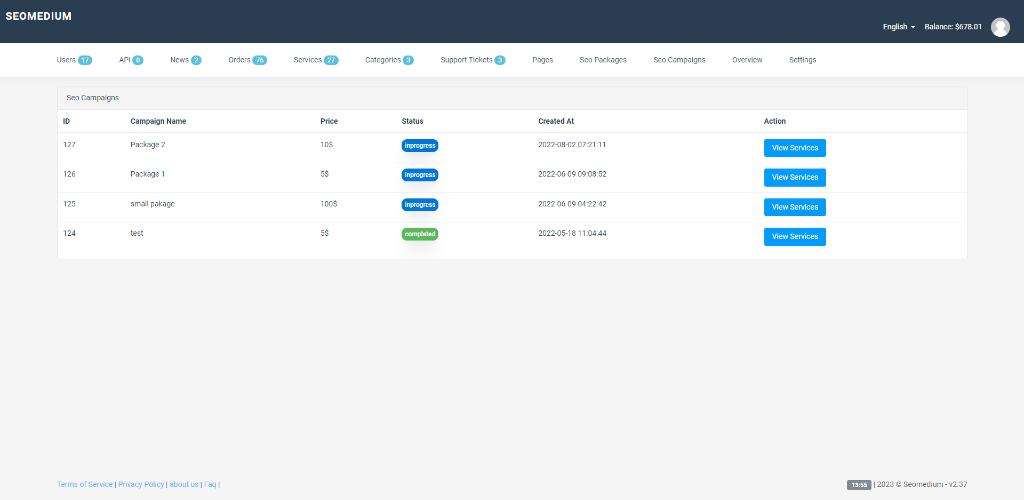Click the inprogress badge of Package 2
This screenshot has width=1024, height=500.
pyautogui.click(x=420, y=146)
